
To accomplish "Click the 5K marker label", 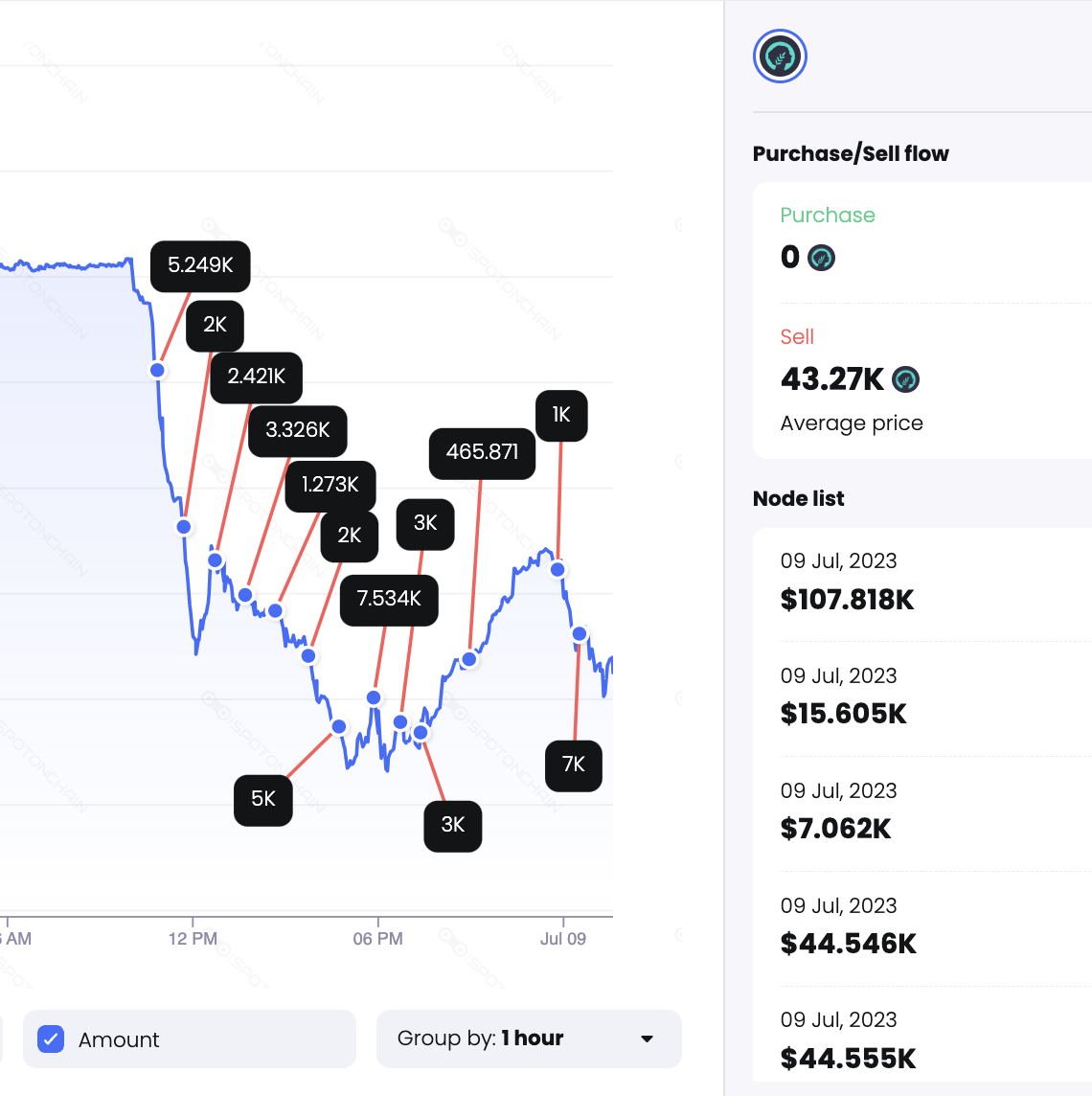I will coord(262,799).
